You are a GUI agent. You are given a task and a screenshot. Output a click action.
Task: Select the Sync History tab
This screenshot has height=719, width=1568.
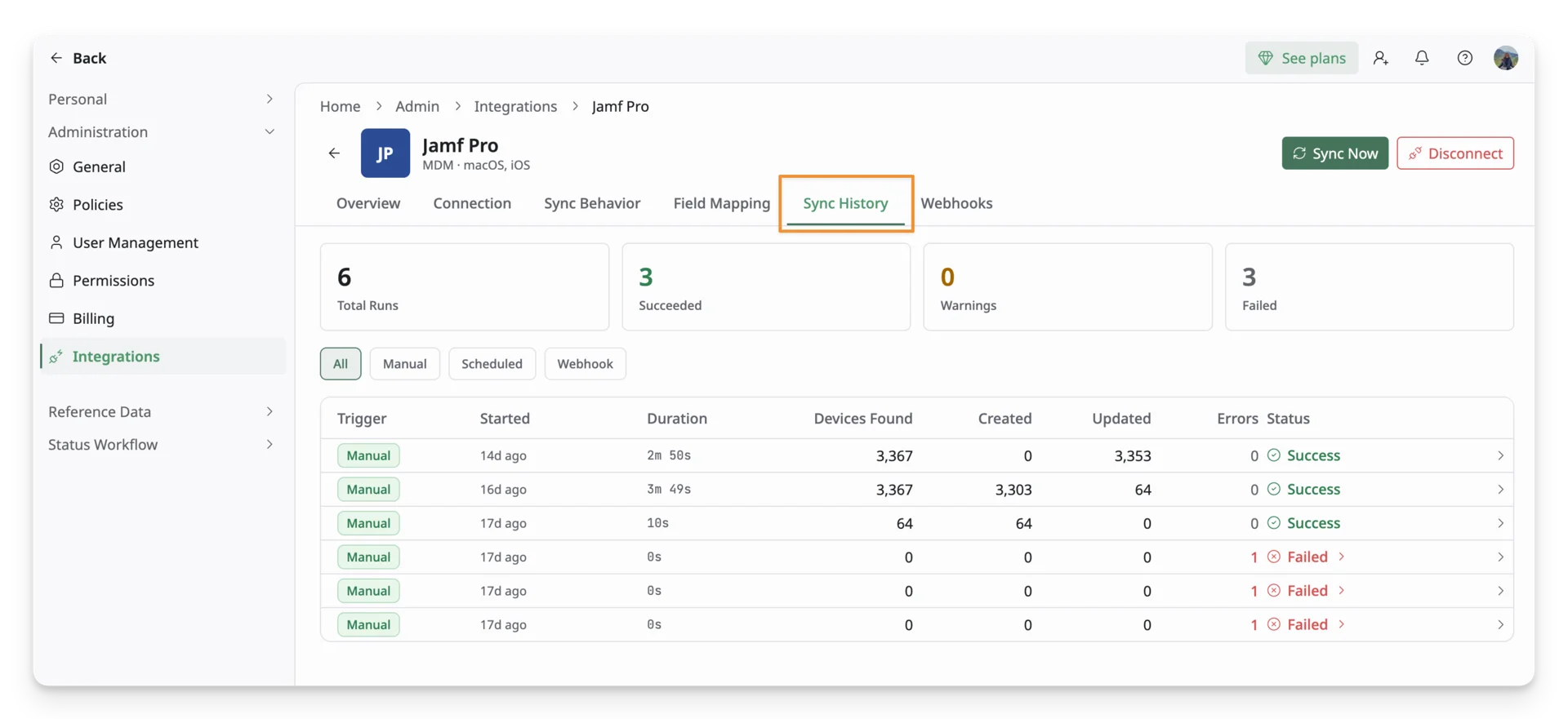[845, 203]
